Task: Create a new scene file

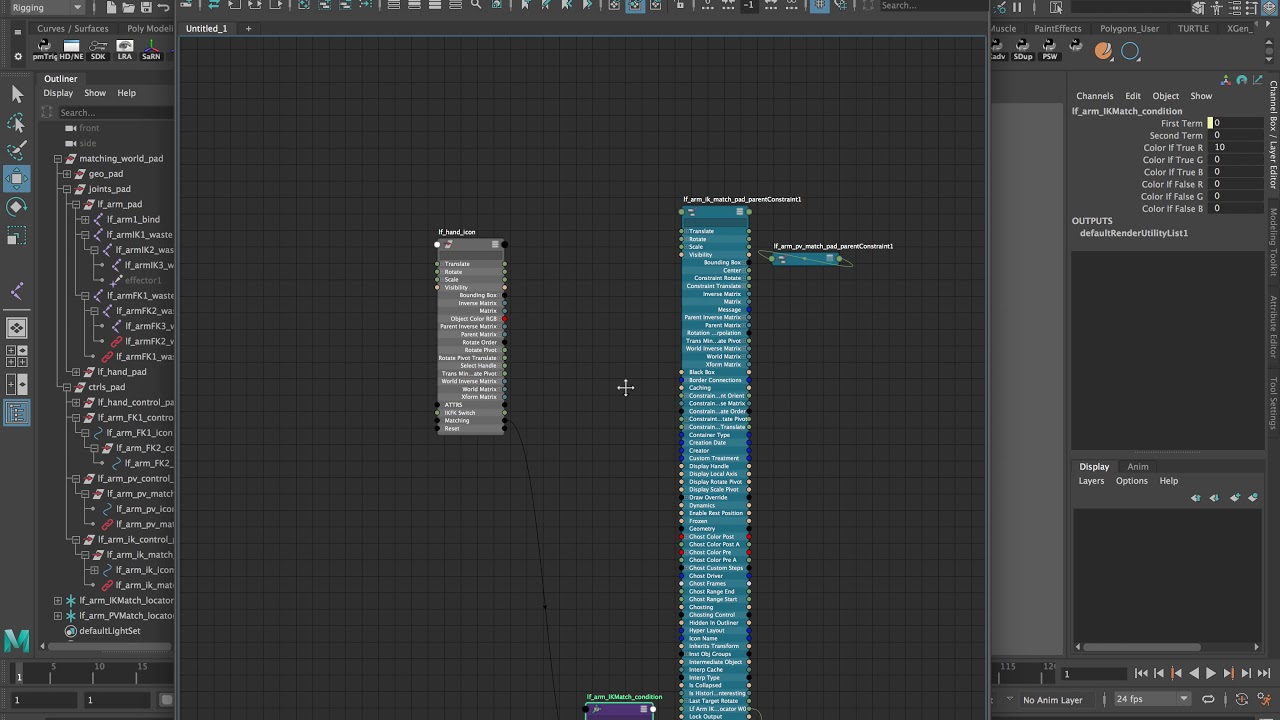Action: tap(111, 7)
